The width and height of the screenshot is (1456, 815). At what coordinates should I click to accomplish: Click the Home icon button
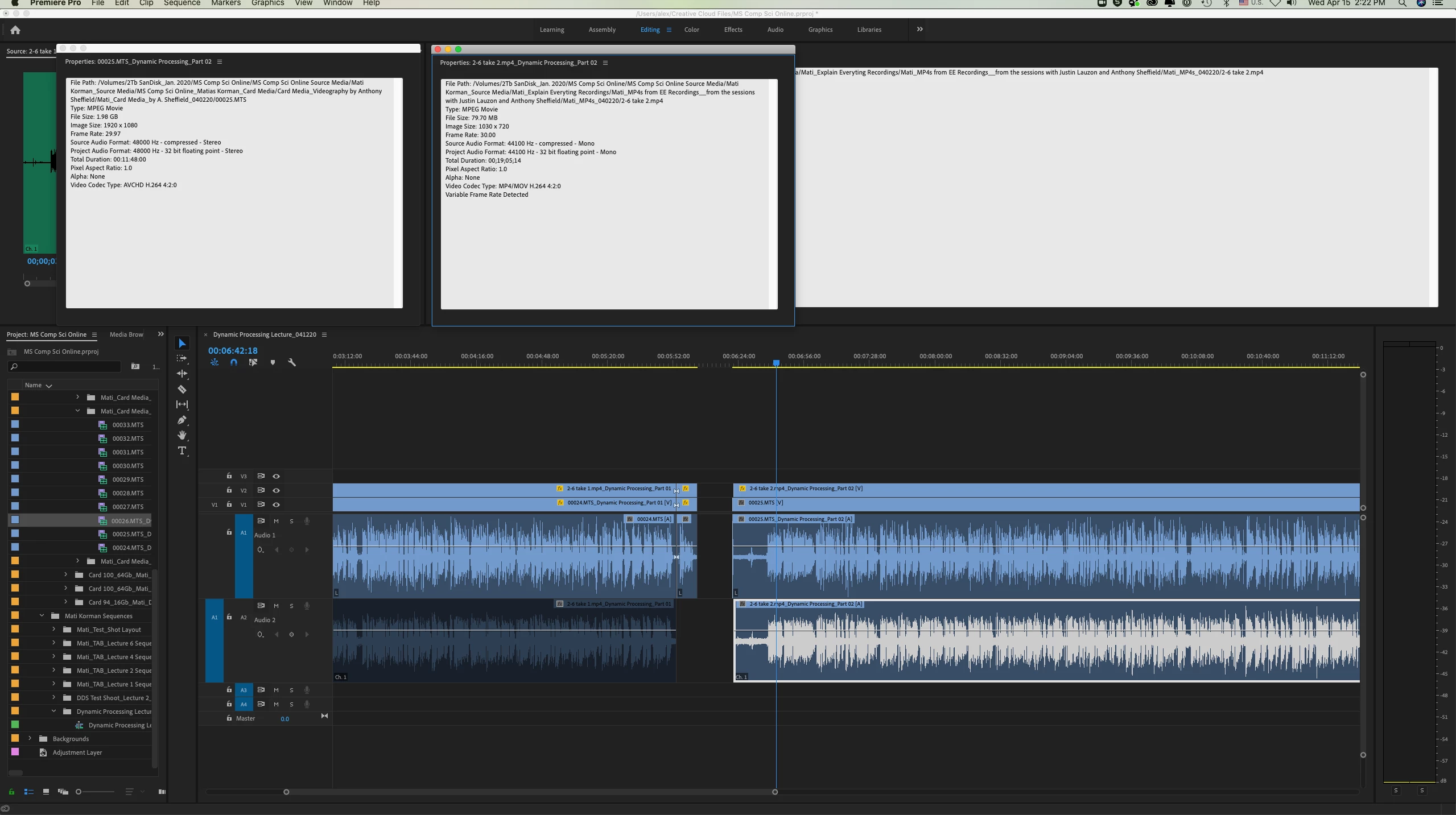click(15, 30)
